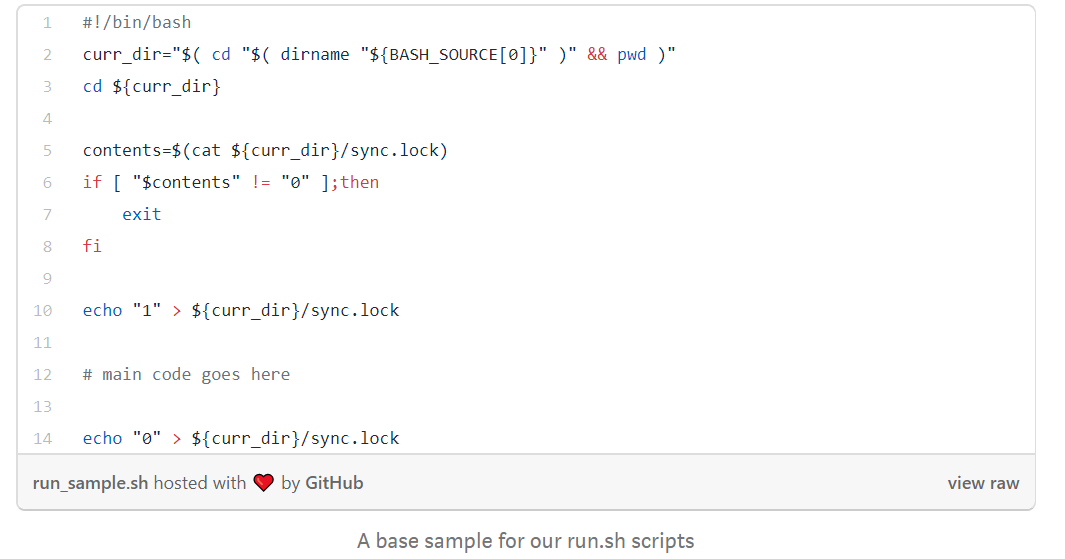The width and height of the screenshot is (1065, 559).
Task: Click line number 12 in the gutter
Action: (43, 374)
